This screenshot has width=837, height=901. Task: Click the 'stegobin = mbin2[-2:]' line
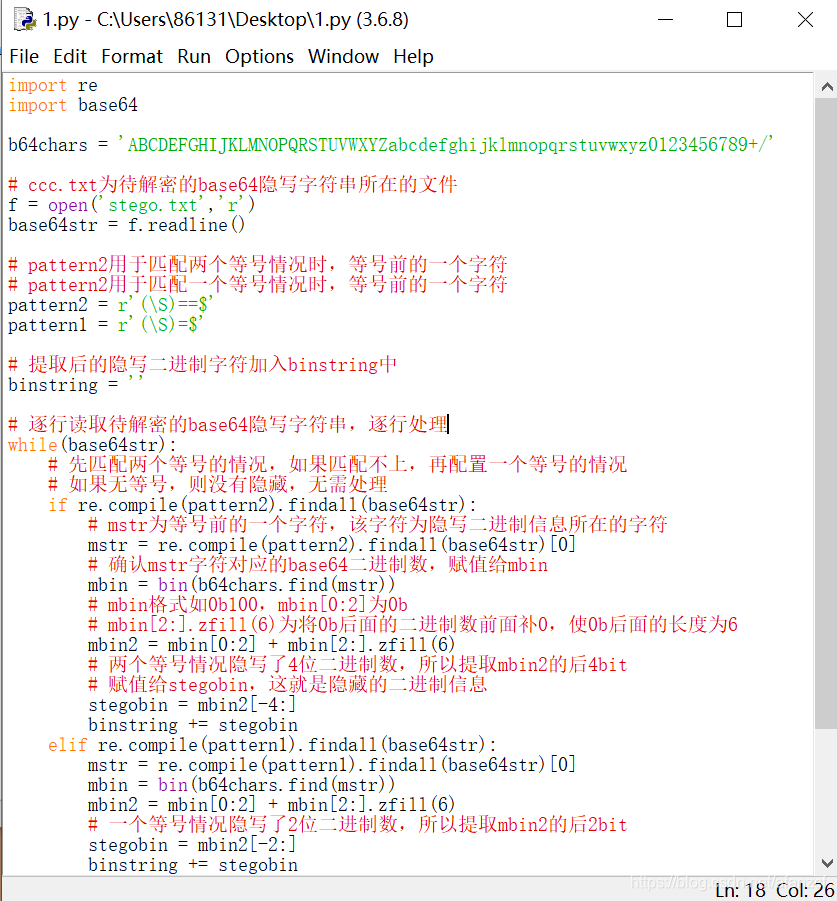point(192,845)
